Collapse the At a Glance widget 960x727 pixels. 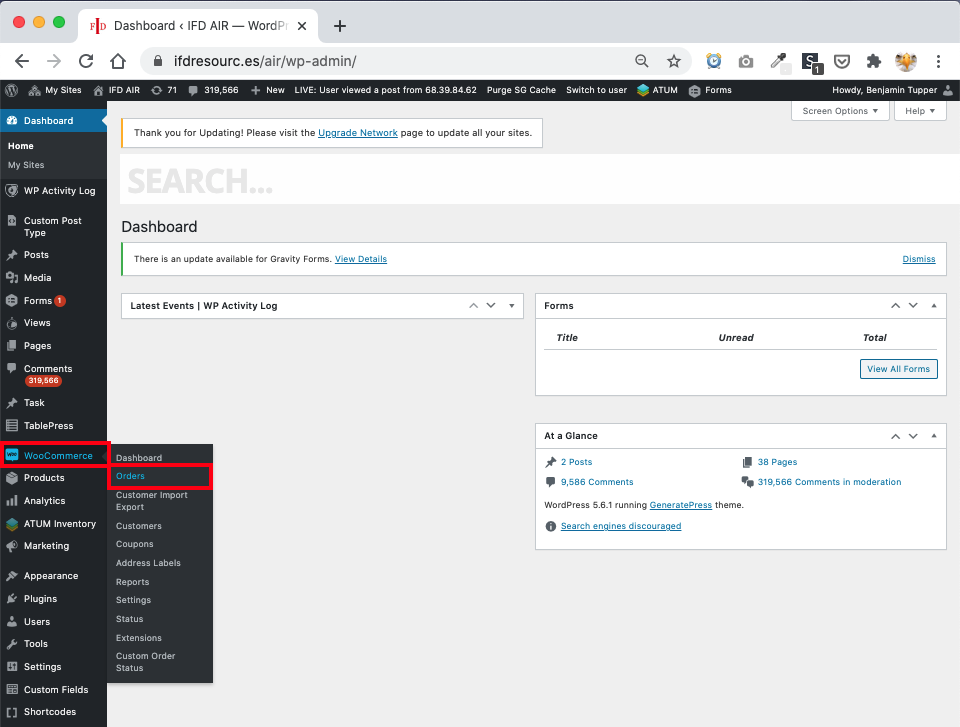coord(934,436)
